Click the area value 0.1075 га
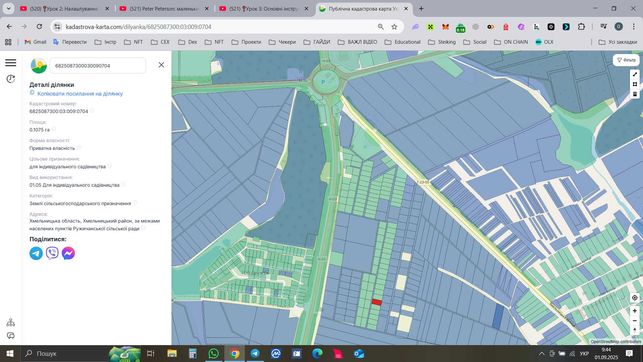 pyautogui.click(x=39, y=130)
